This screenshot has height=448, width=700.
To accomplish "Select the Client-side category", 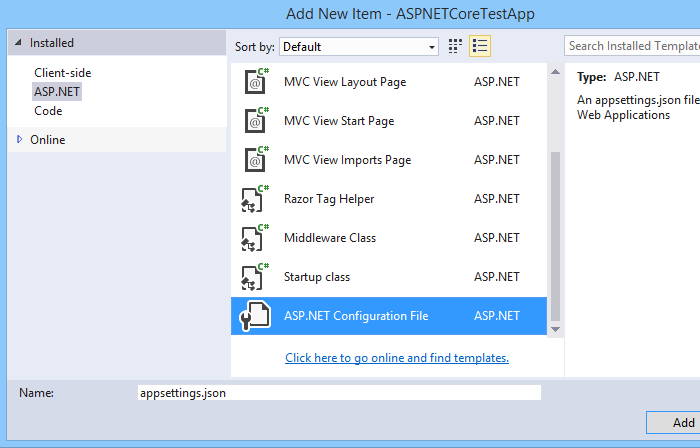I will click(x=62, y=73).
